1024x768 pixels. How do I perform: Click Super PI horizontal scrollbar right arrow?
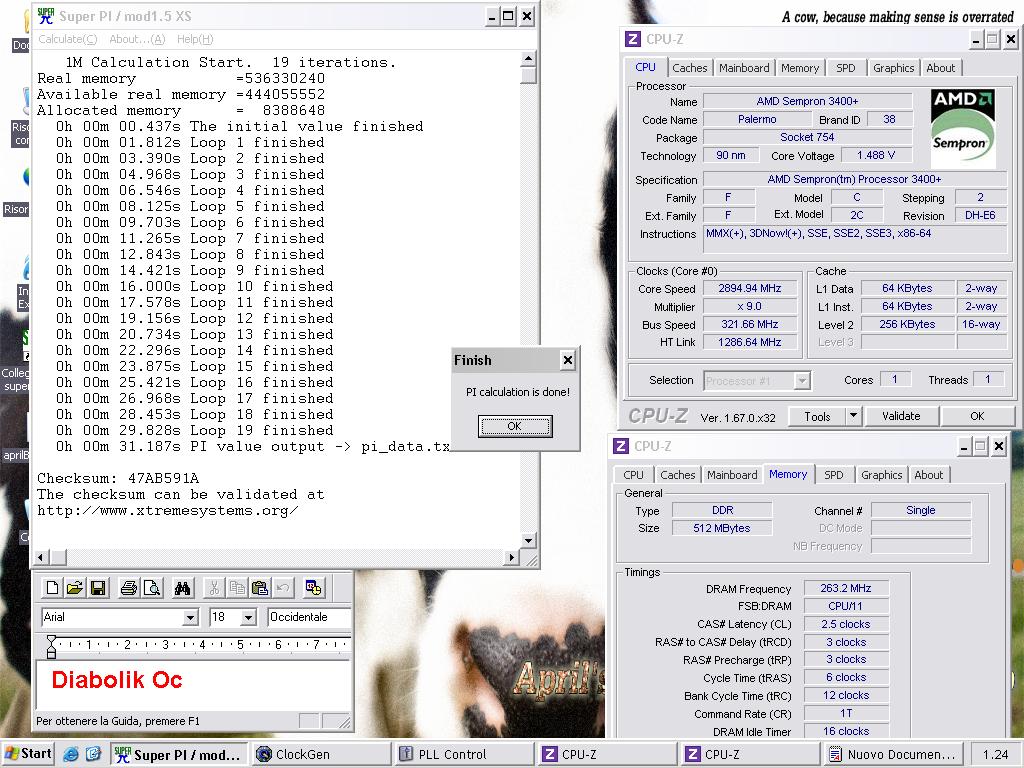click(511, 557)
